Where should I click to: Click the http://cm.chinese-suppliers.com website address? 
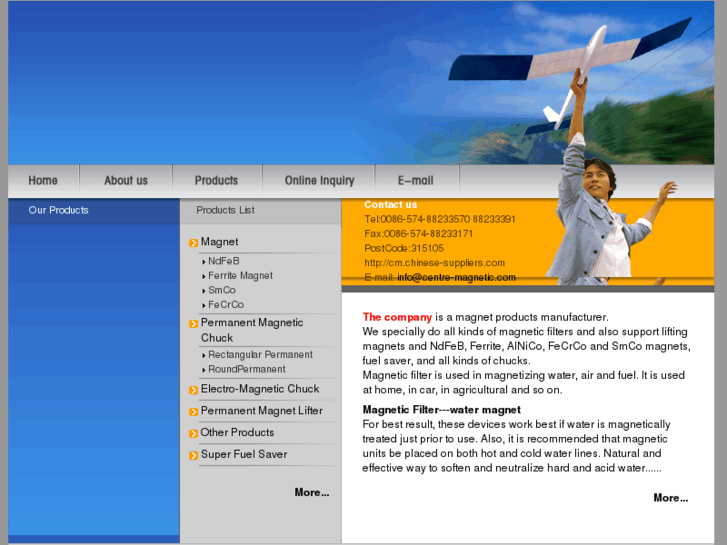(434, 263)
